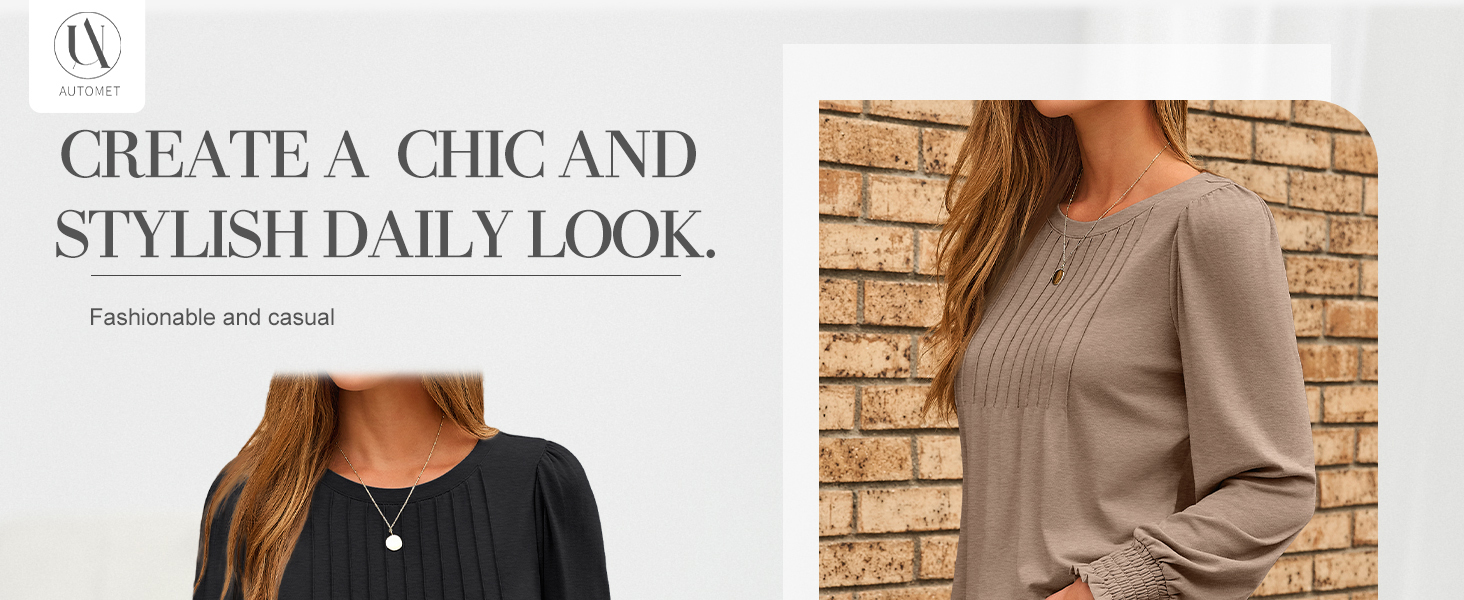This screenshot has height=600, width=1464.
Task: Click the word CREATE in the headline
Action: pyautogui.click(x=183, y=155)
